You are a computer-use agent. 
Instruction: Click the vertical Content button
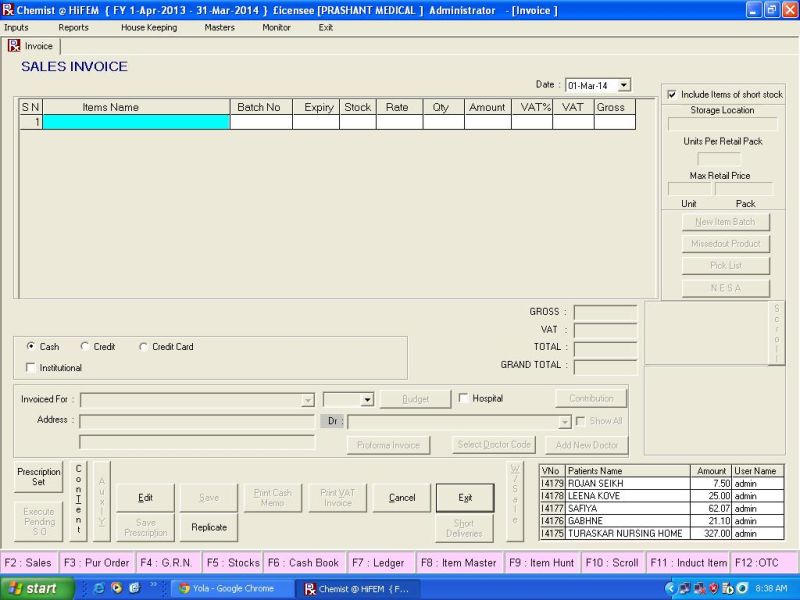click(79, 500)
